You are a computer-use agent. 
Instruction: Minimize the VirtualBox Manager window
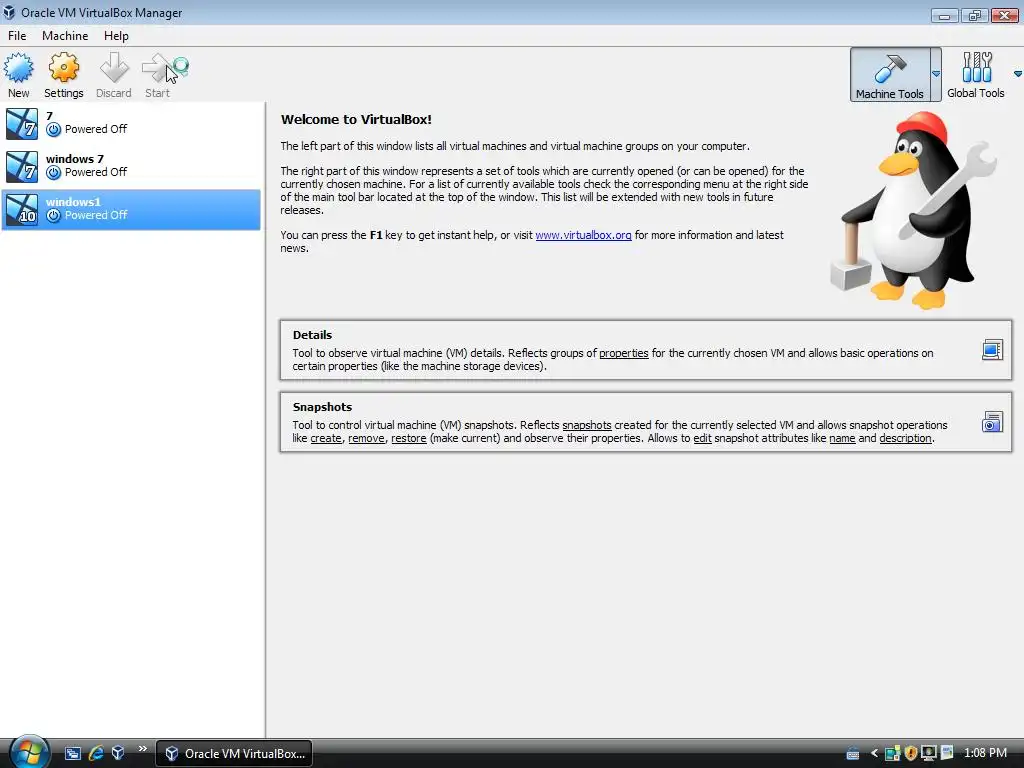pyautogui.click(x=944, y=15)
